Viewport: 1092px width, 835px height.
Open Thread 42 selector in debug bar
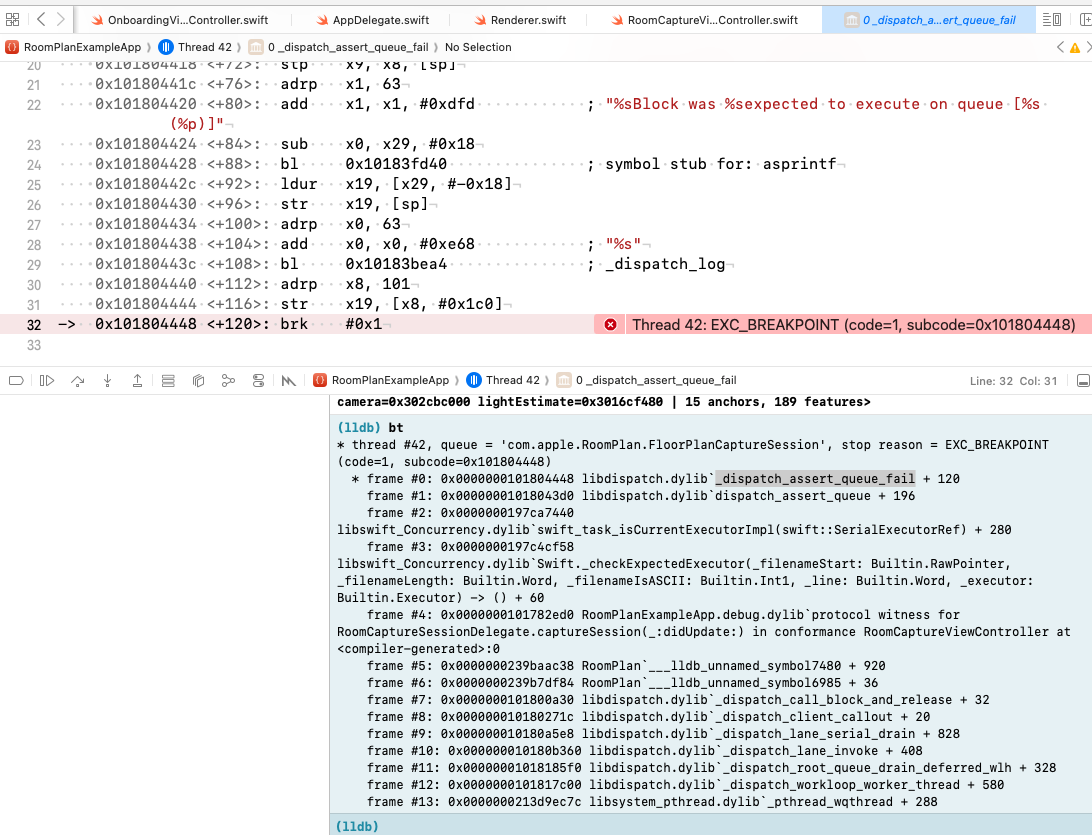512,381
